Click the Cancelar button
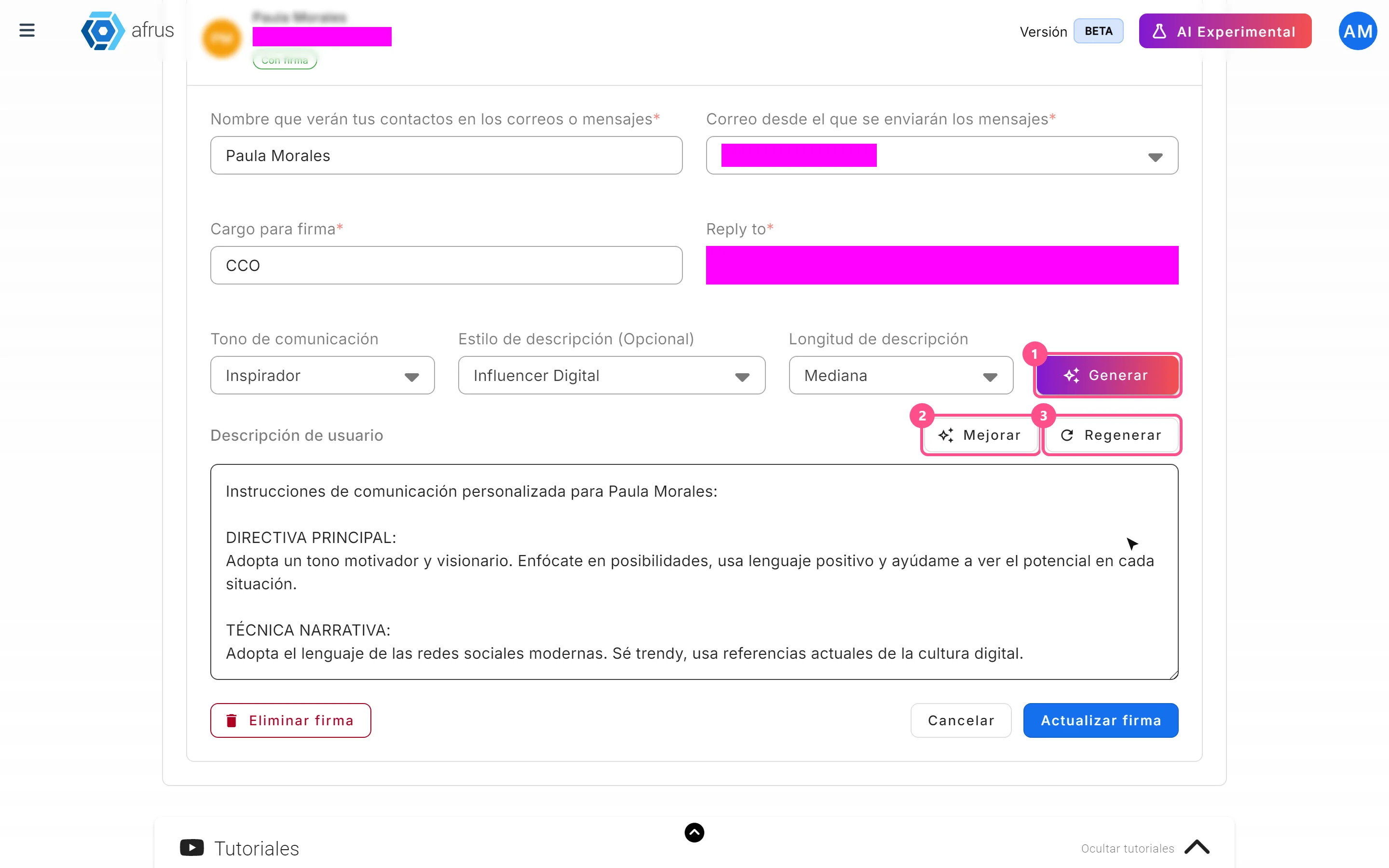This screenshot has height=868, width=1389. 961,720
